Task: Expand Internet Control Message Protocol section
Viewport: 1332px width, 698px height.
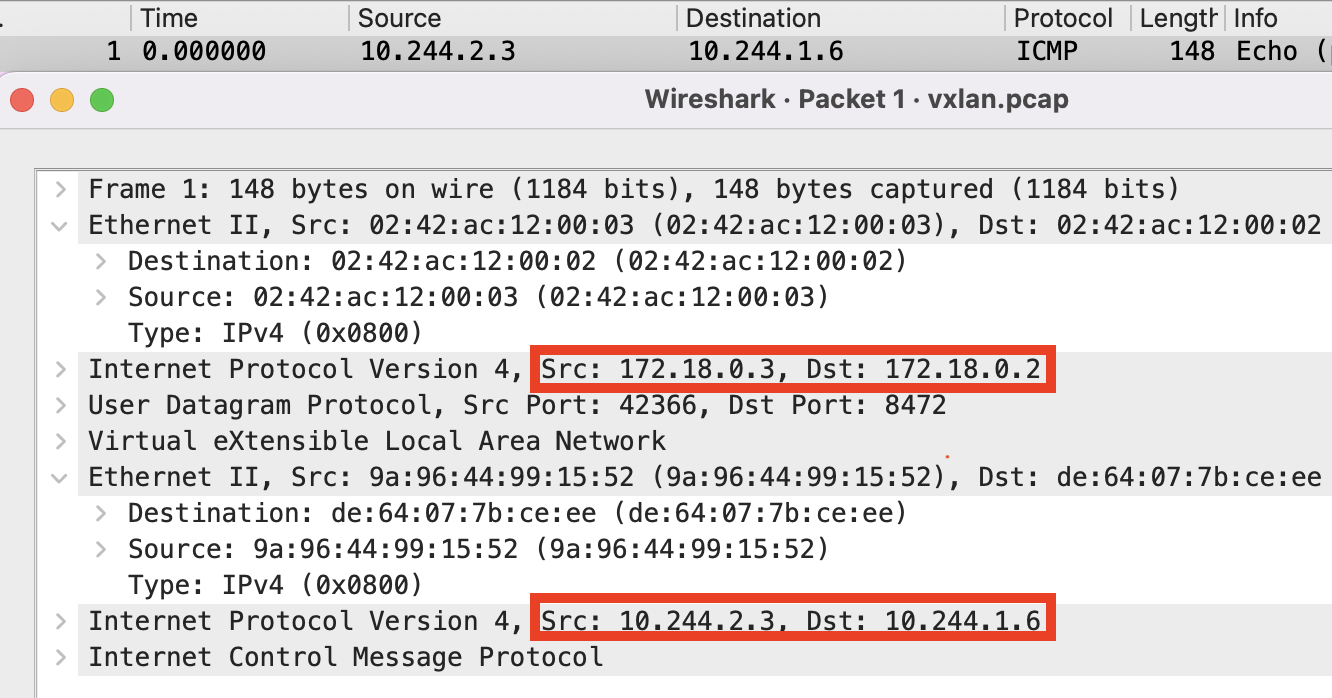Action: click(61, 657)
